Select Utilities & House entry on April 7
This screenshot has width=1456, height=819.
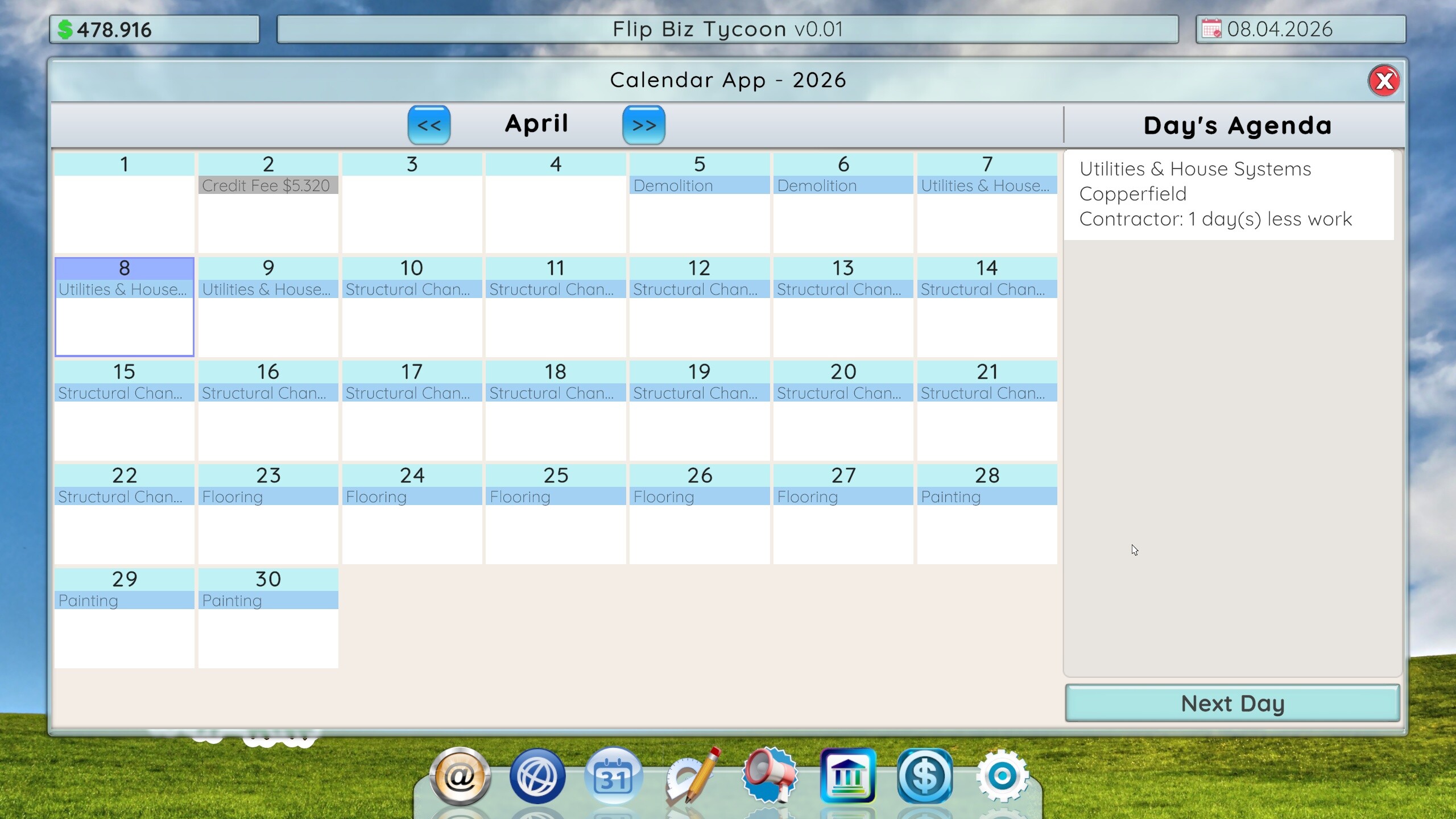pos(987,185)
